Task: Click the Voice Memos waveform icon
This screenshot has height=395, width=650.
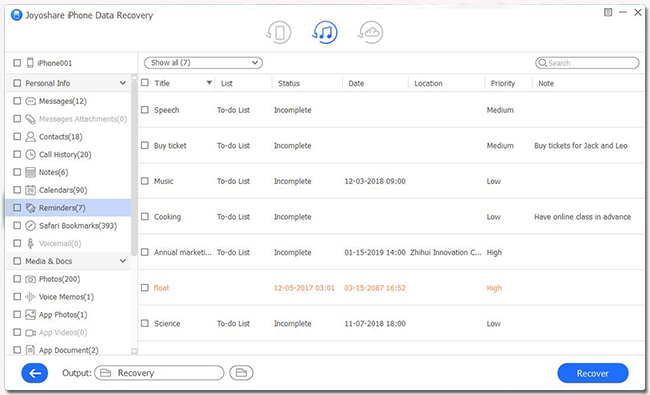Action: coord(30,297)
